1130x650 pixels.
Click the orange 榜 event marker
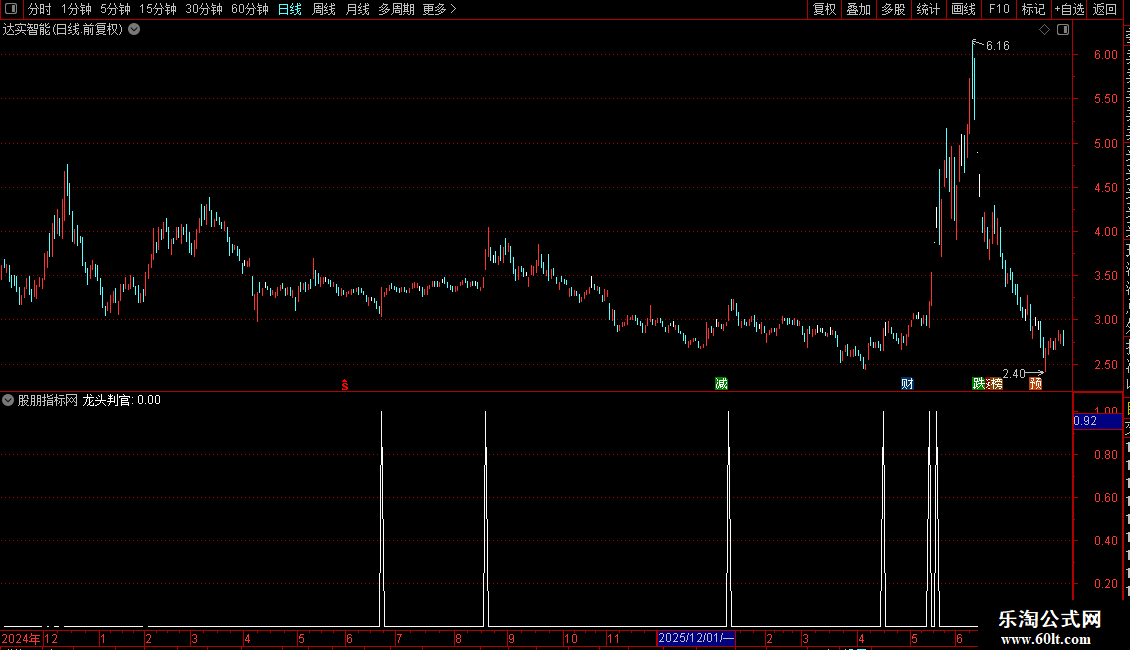pyautogui.click(x=995, y=383)
